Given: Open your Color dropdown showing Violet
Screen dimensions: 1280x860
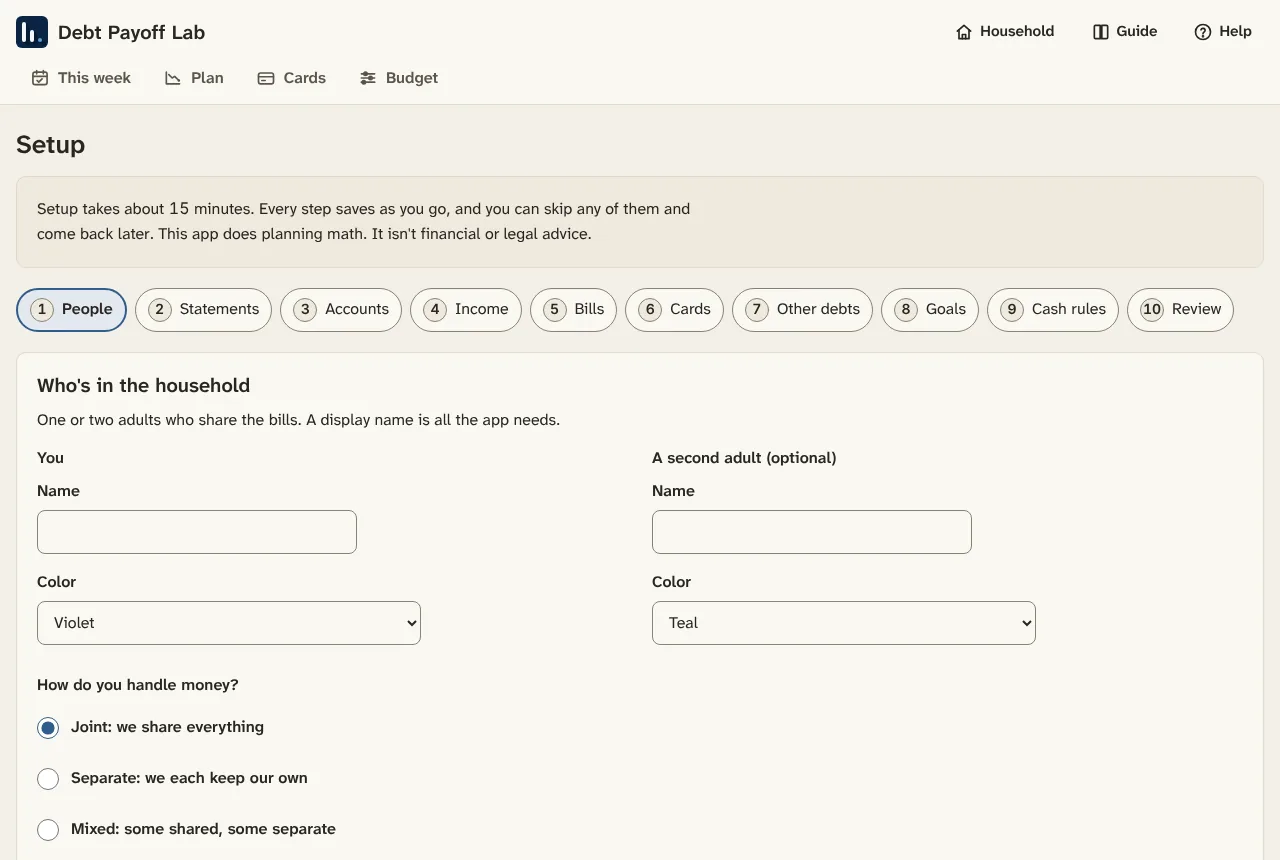Looking at the screenshot, I should (x=229, y=623).
